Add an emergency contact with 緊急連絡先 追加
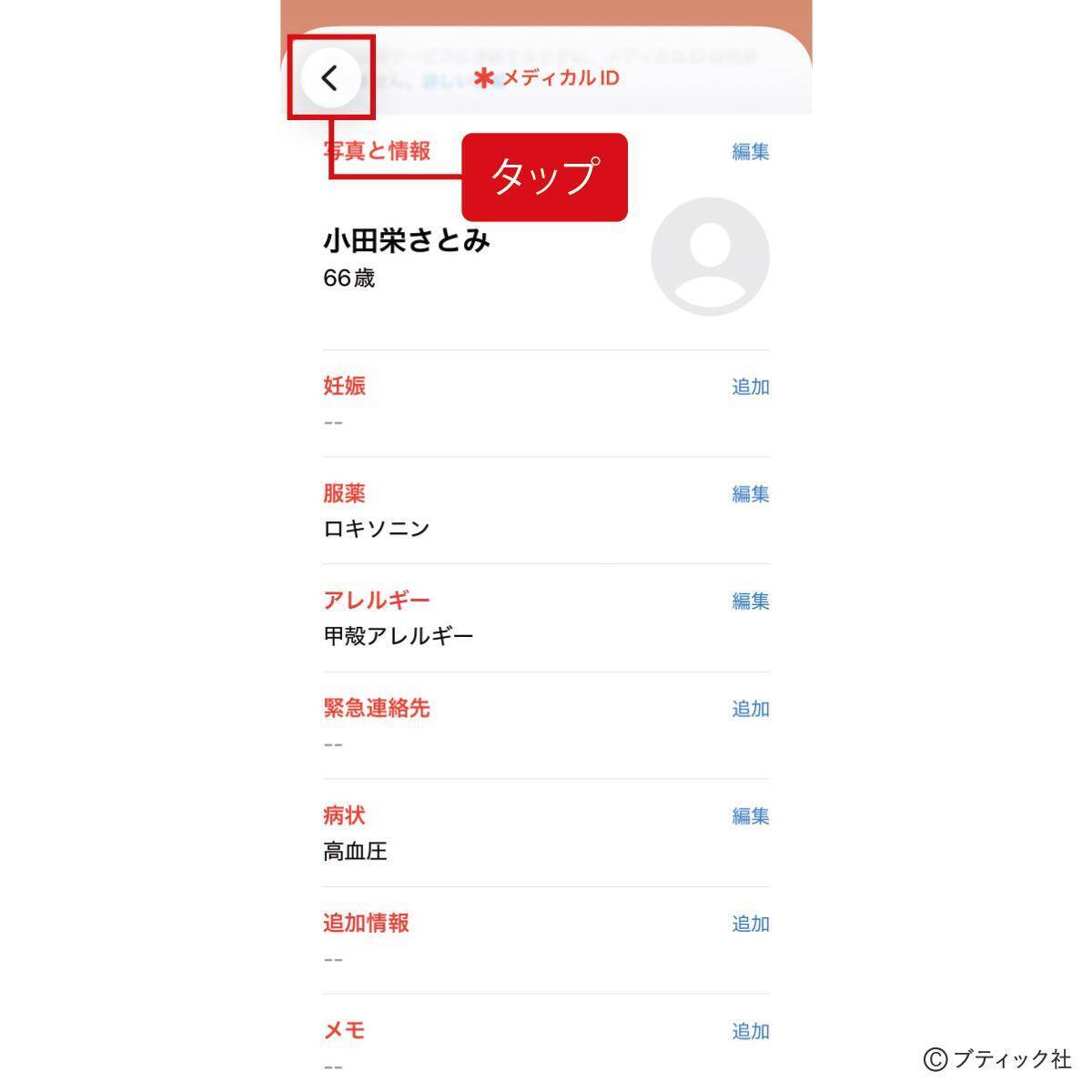Screen dimensions: 1092x1092 [x=750, y=708]
